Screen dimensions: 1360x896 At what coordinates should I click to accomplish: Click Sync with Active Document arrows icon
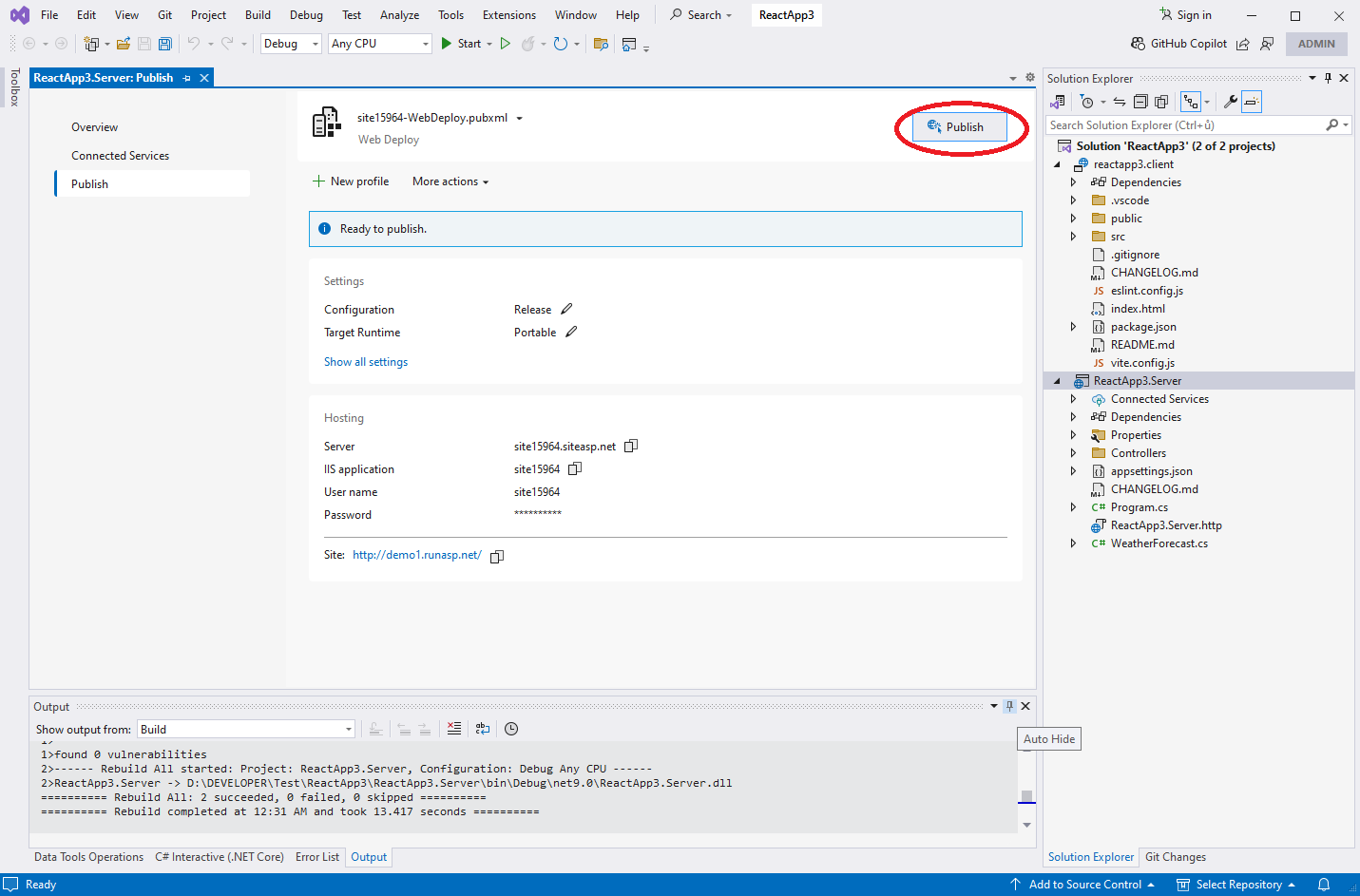pos(1120,102)
